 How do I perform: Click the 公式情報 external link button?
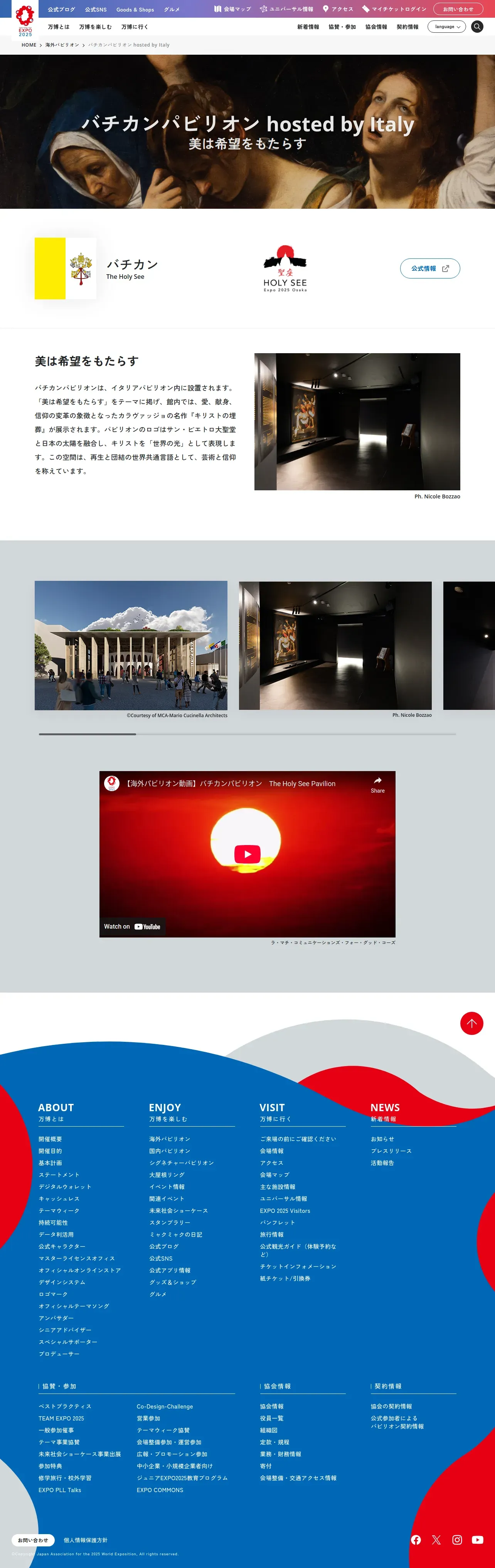[x=430, y=268]
